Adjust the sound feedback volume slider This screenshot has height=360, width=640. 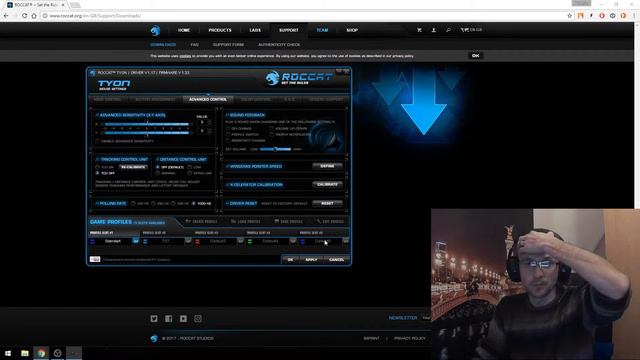pos(276,149)
